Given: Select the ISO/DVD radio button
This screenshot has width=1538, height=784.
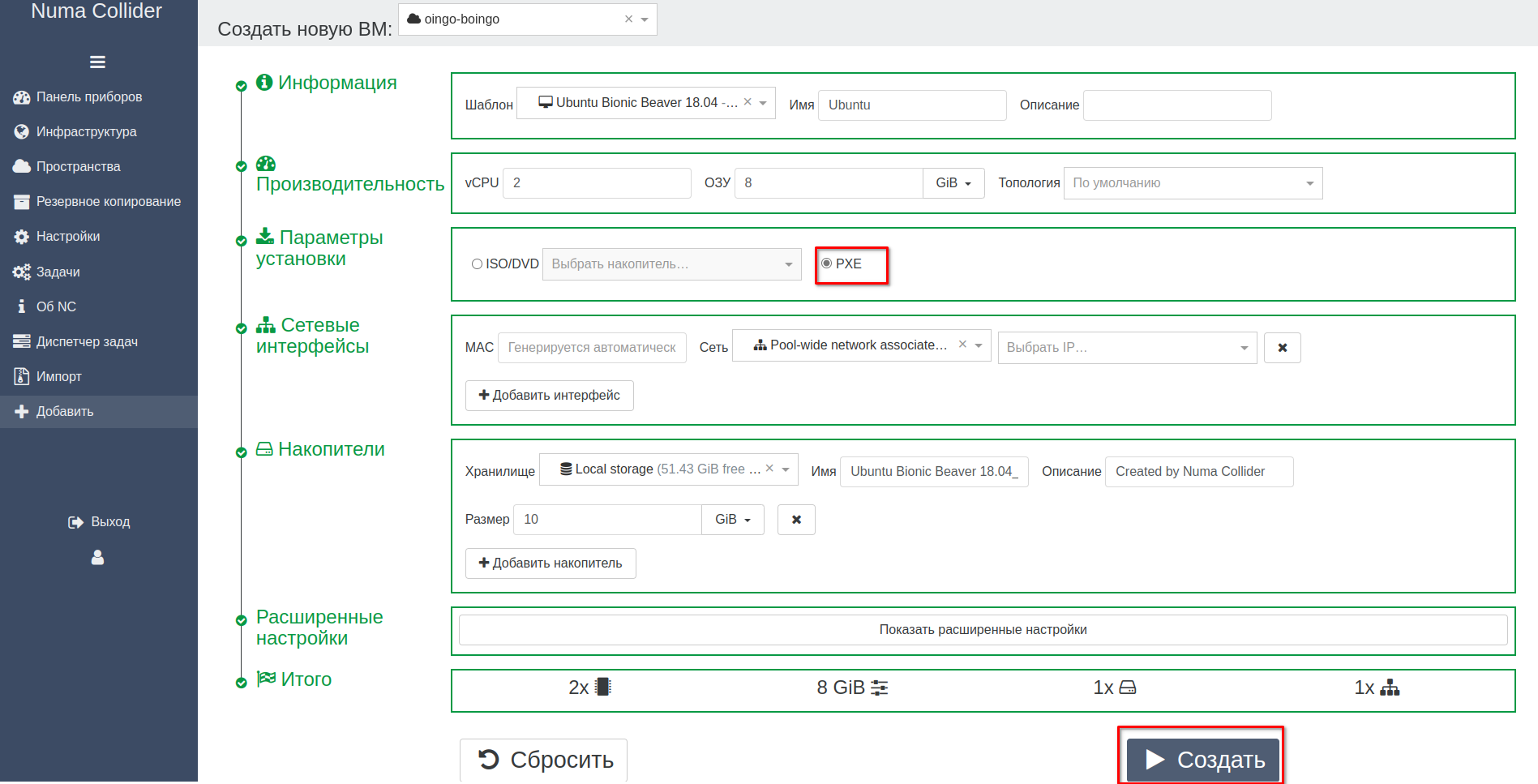Looking at the screenshot, I should [477, 264].
